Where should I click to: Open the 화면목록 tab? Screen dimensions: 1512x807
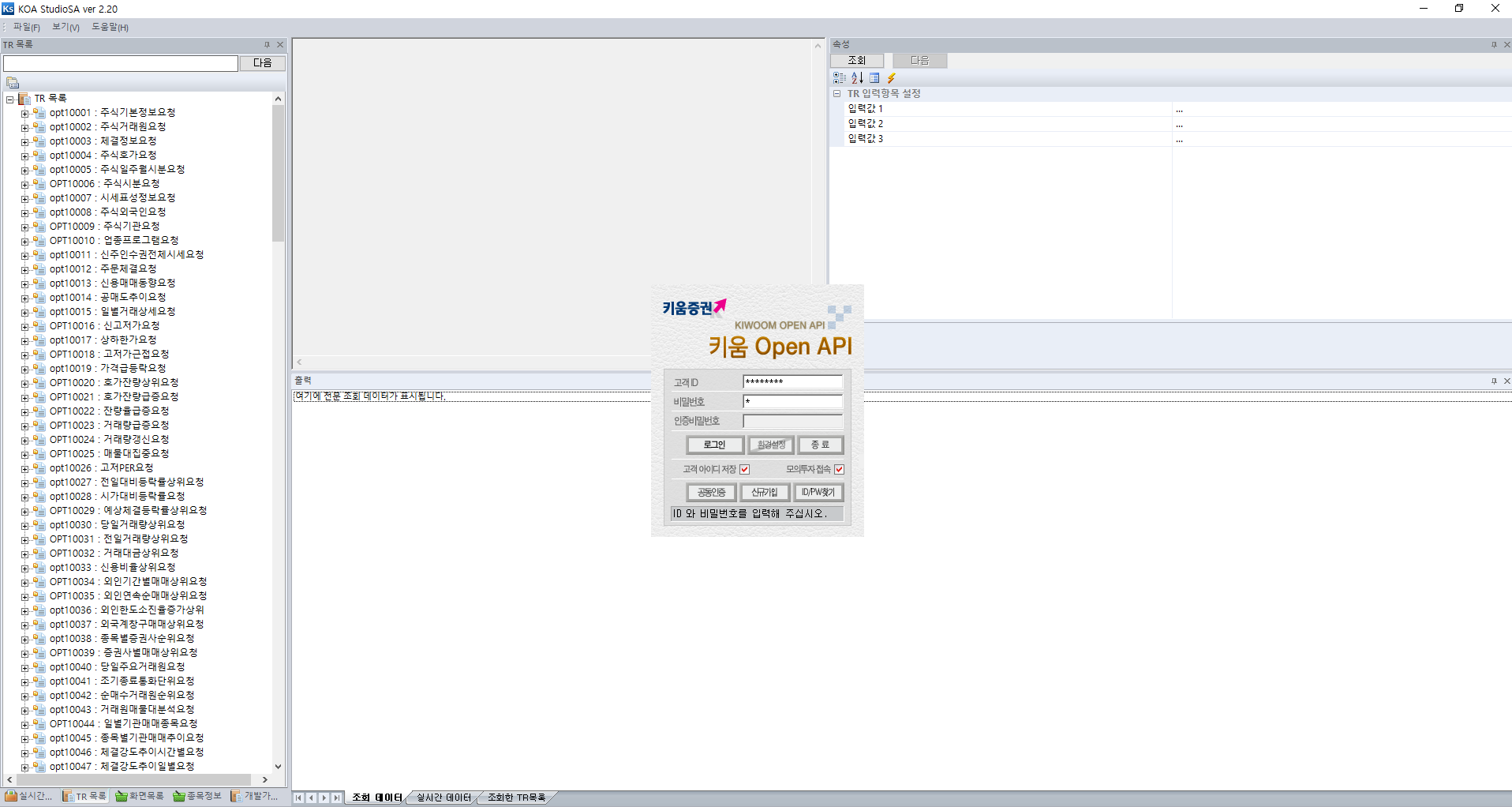(140, 796)
